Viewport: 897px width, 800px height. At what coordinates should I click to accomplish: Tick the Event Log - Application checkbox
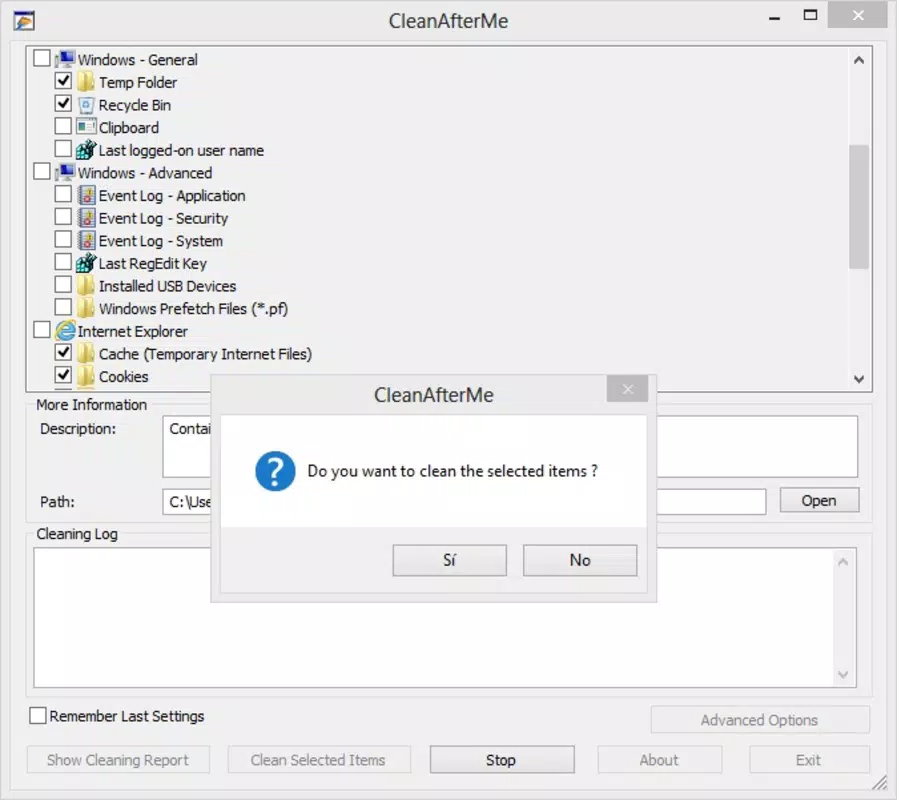(x=63, y=194)
